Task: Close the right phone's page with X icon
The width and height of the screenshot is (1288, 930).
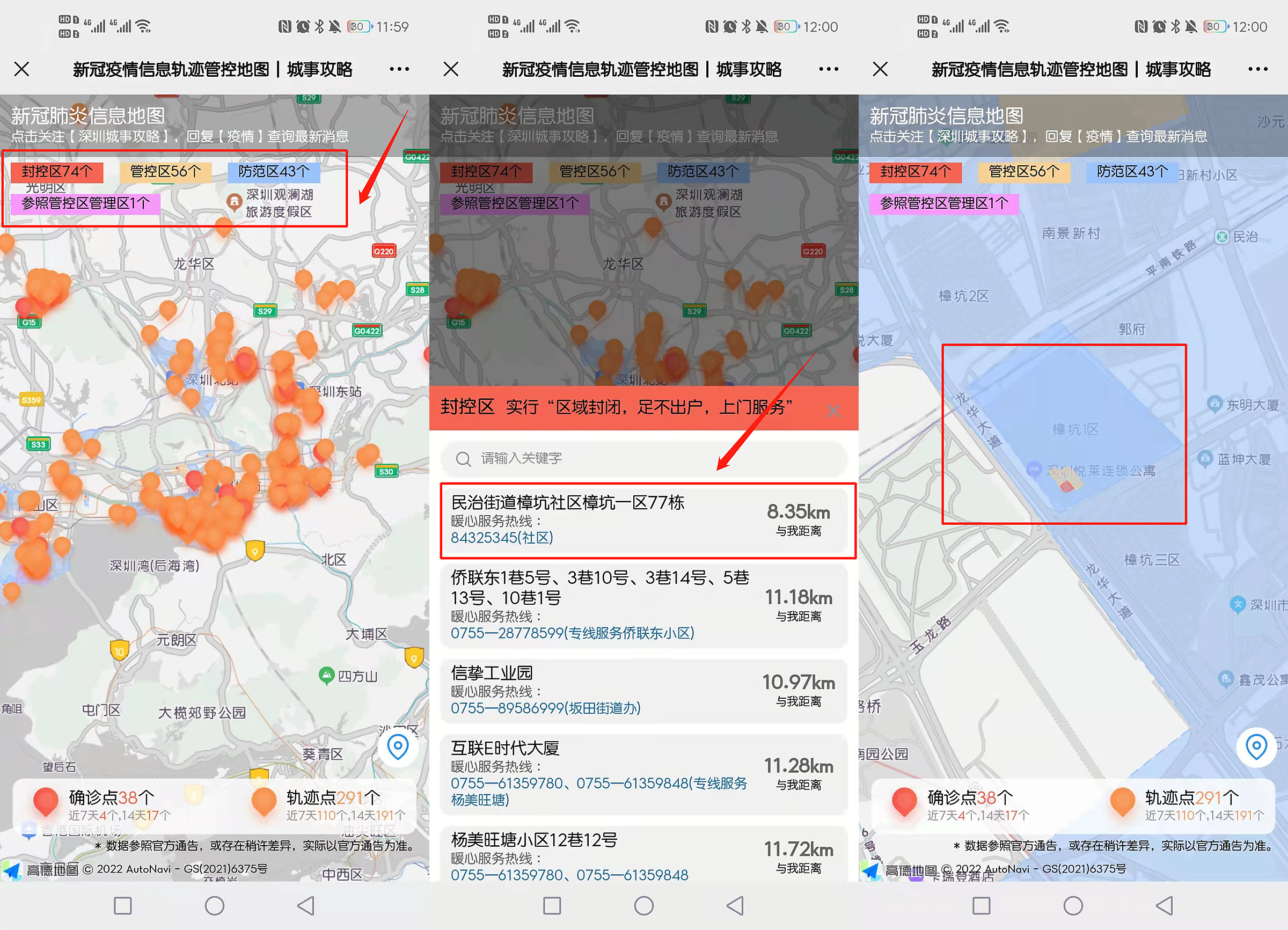Action: 880,69
